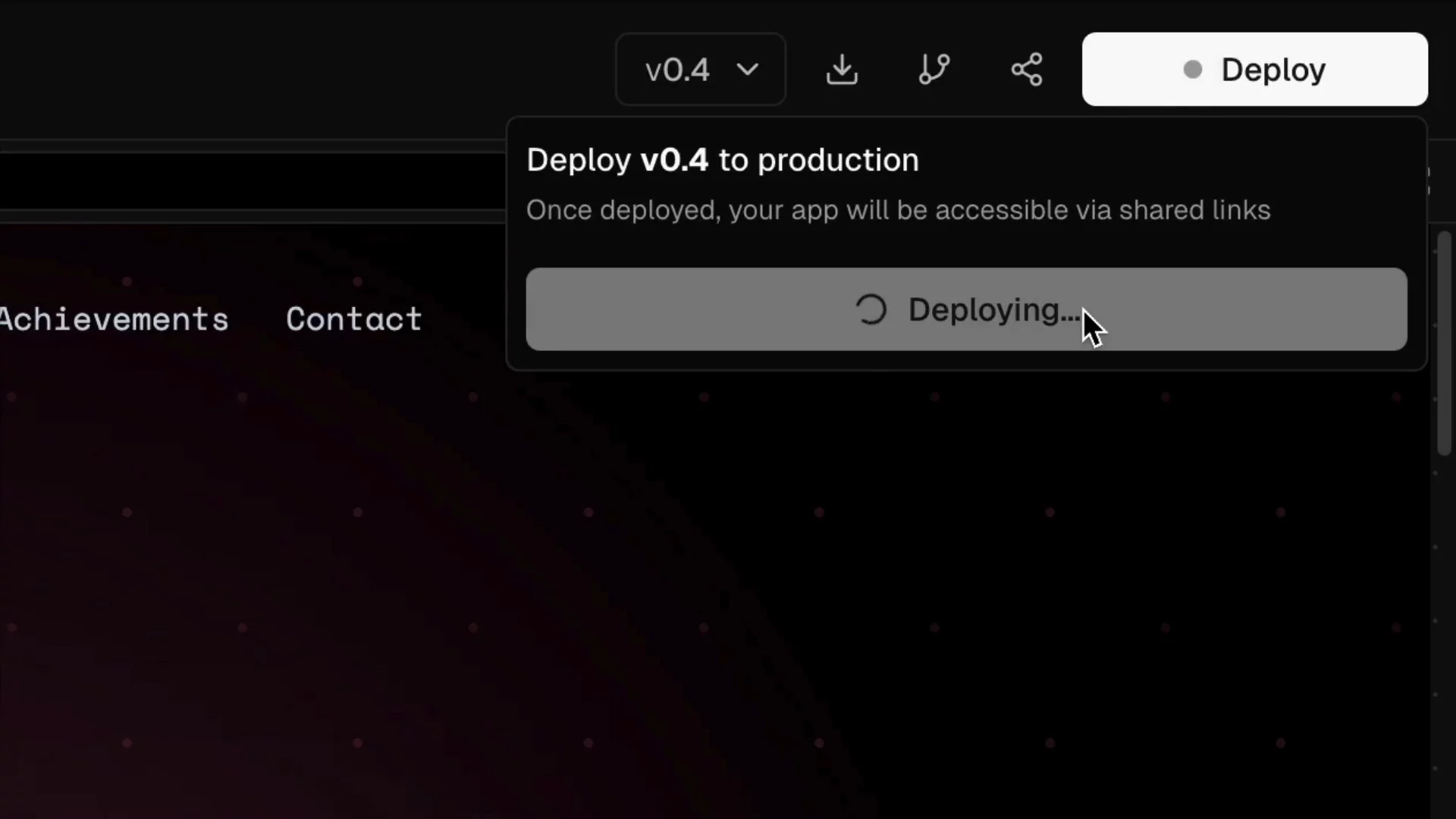This screenshot has height=819, width=1456.
Task: Click the "shared links" words in description
Action: point(1194,210)
